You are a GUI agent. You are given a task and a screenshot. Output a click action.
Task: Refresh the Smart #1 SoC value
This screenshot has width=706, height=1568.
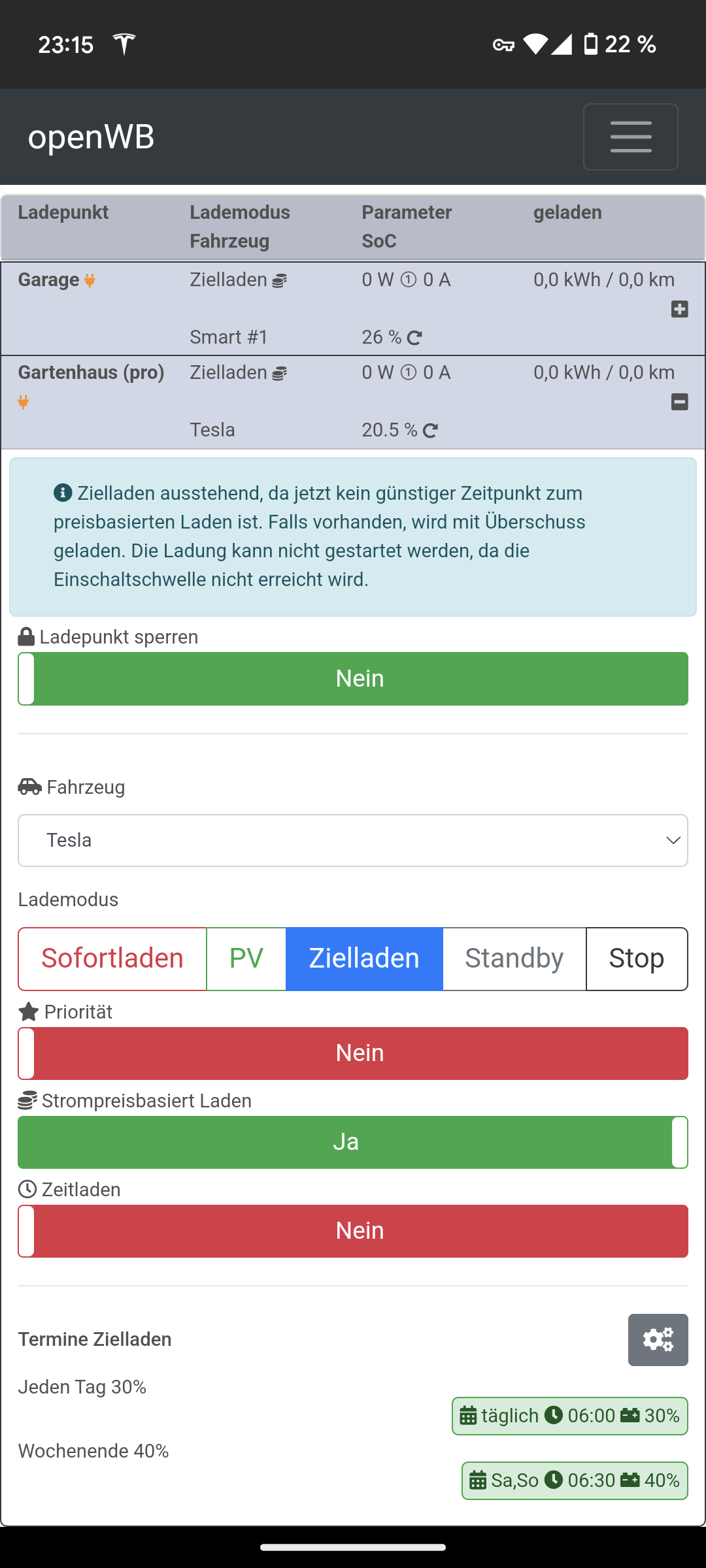point(414,338)
